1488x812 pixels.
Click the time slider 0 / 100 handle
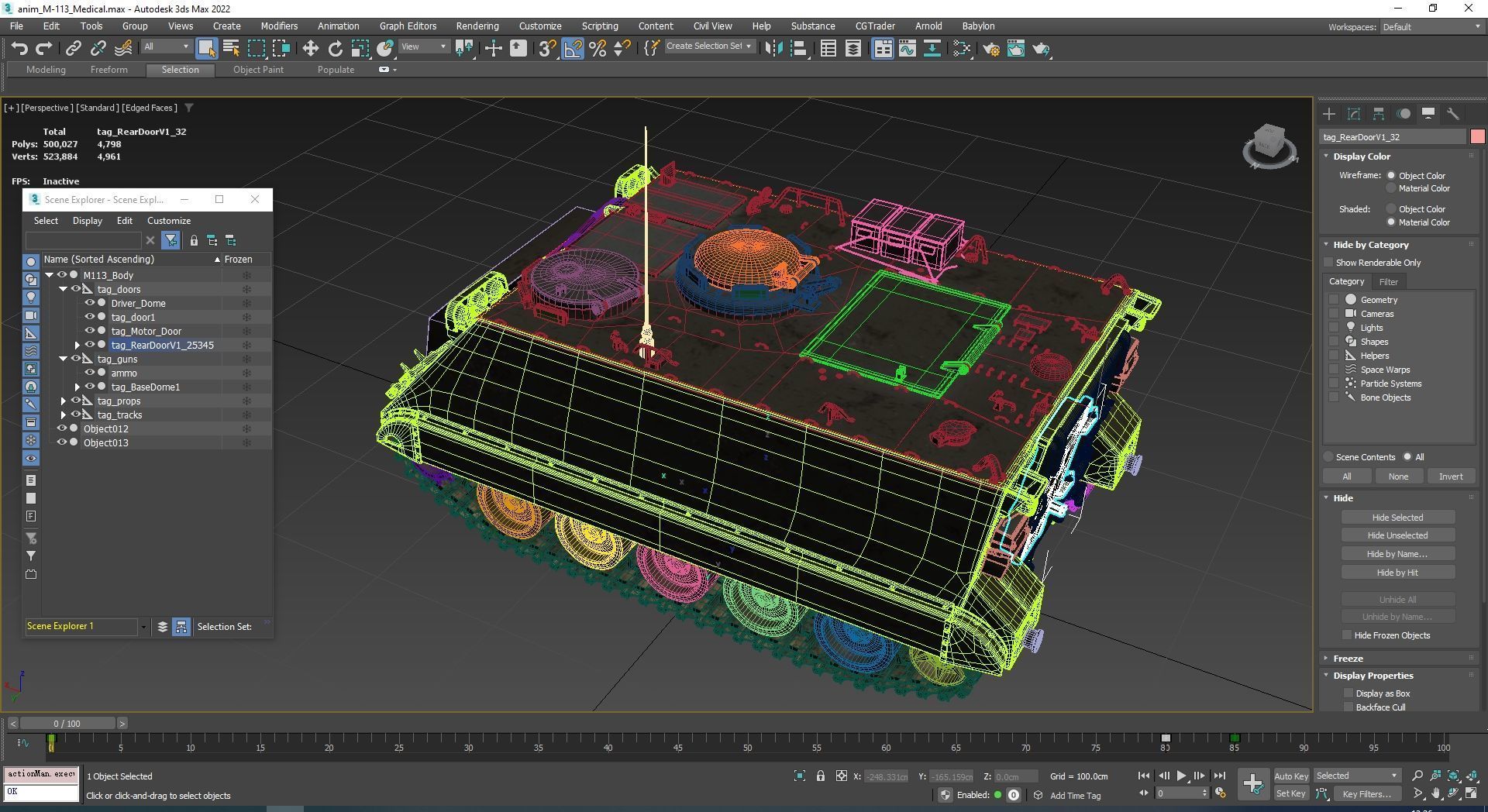(67, 724)
